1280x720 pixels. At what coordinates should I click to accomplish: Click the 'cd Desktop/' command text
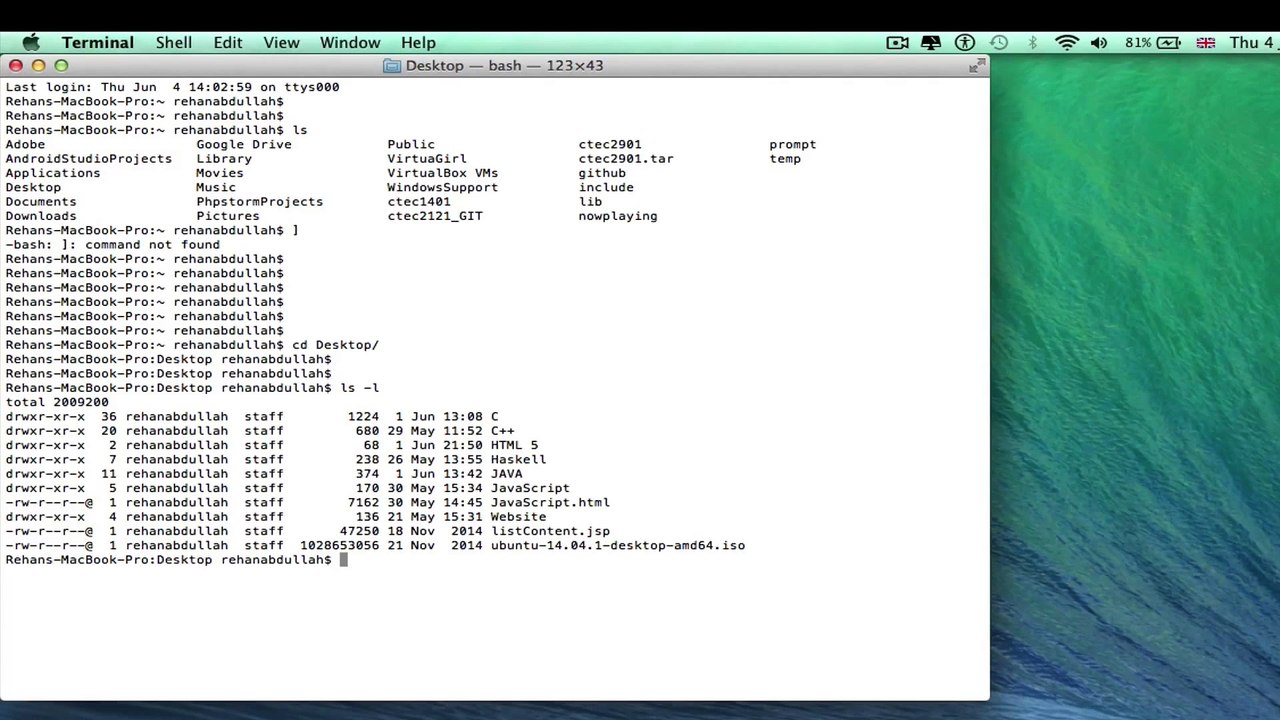(336, 345)
